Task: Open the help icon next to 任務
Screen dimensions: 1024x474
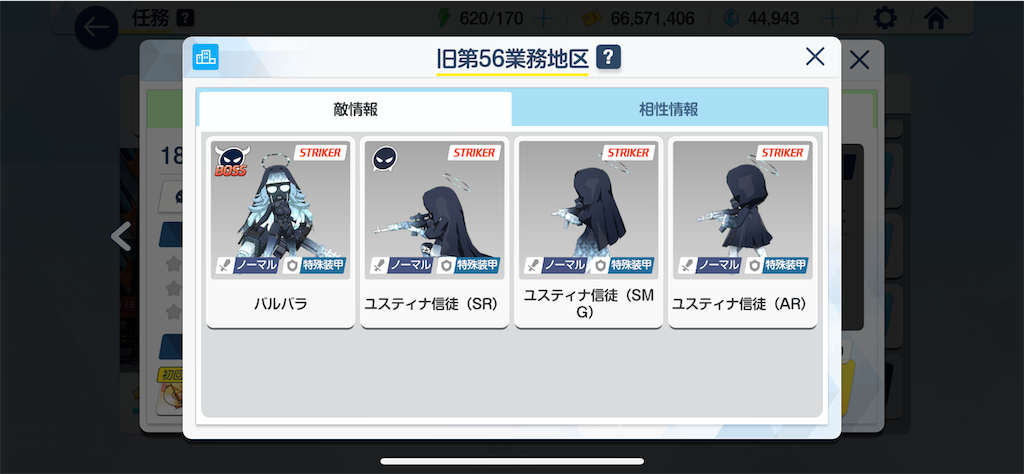Action: click(x=185, y=18)
